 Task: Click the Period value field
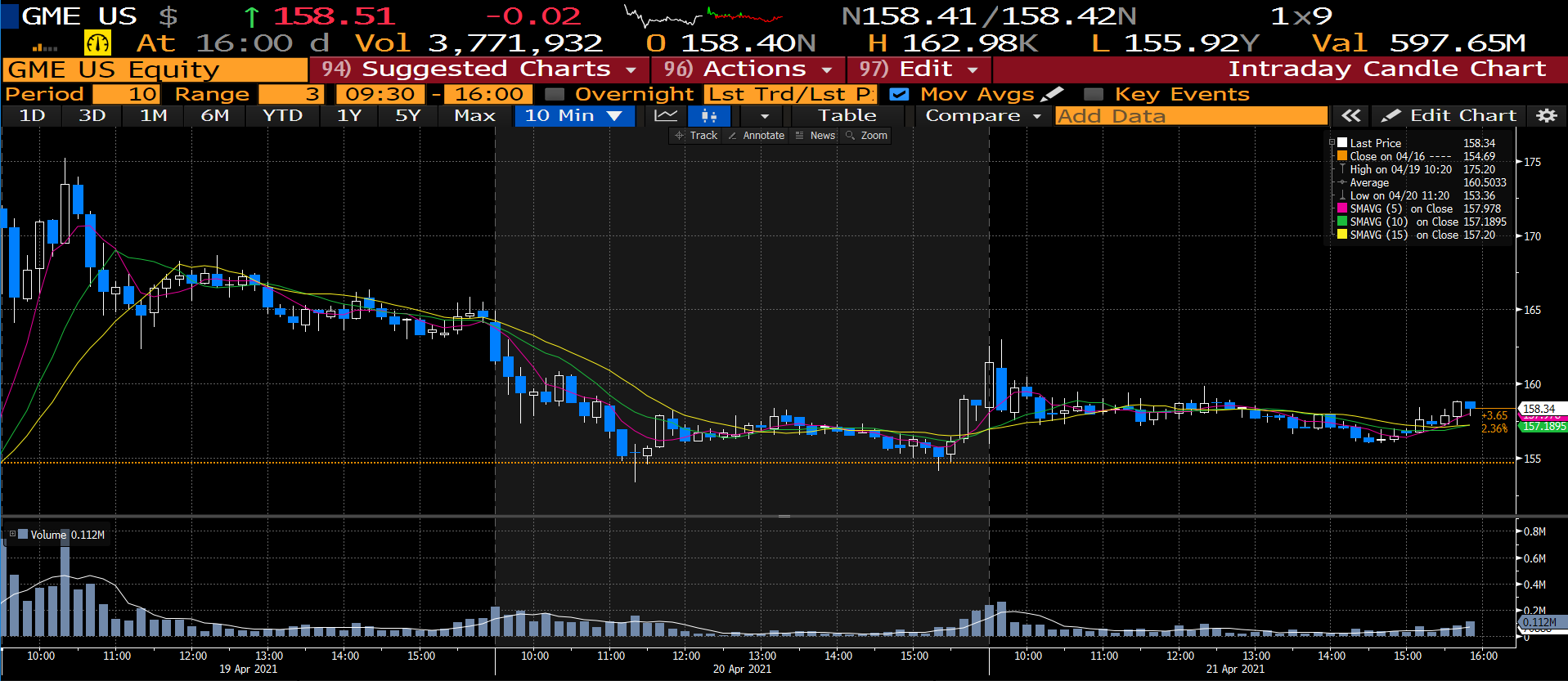(126, 94)
